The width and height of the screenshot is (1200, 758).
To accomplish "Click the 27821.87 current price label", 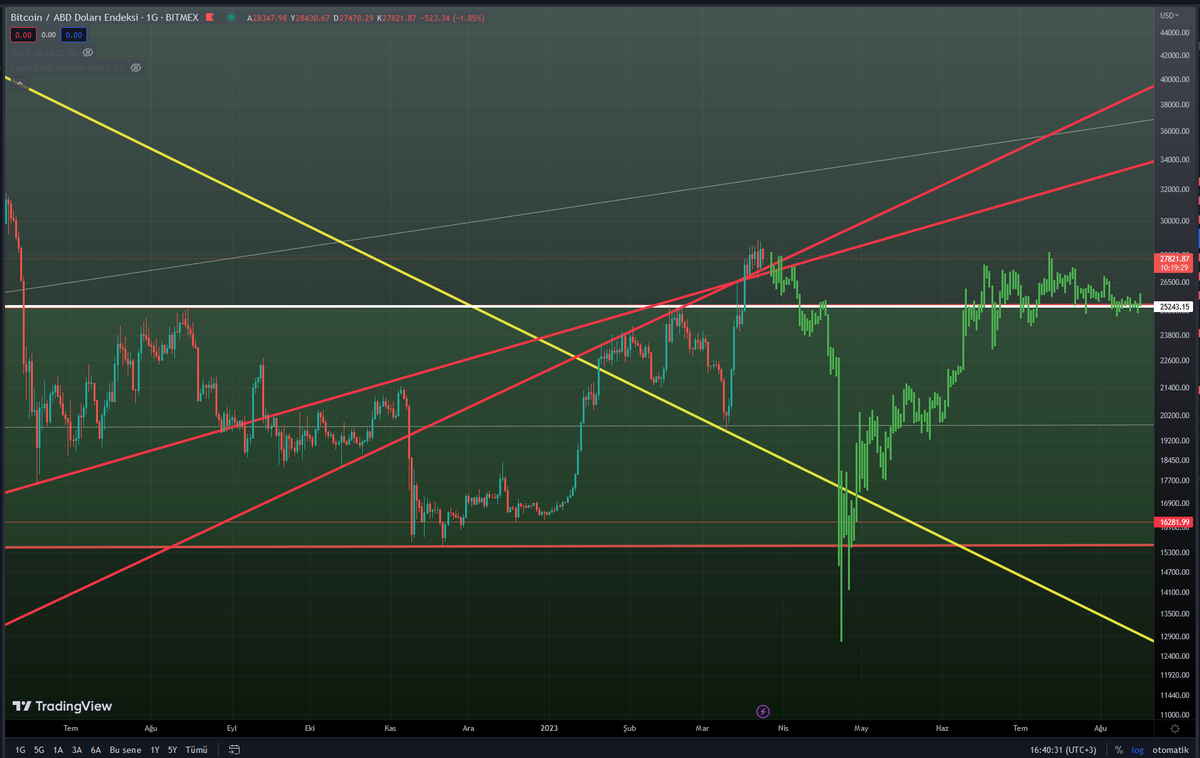I will 1174,263.
